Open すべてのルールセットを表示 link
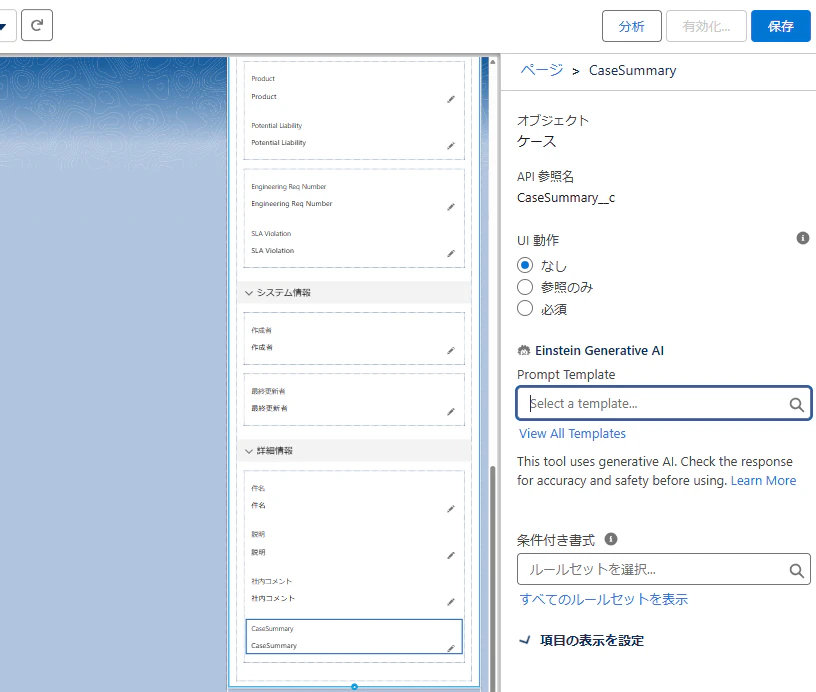 pyautogui.click(x=604, y=599)
